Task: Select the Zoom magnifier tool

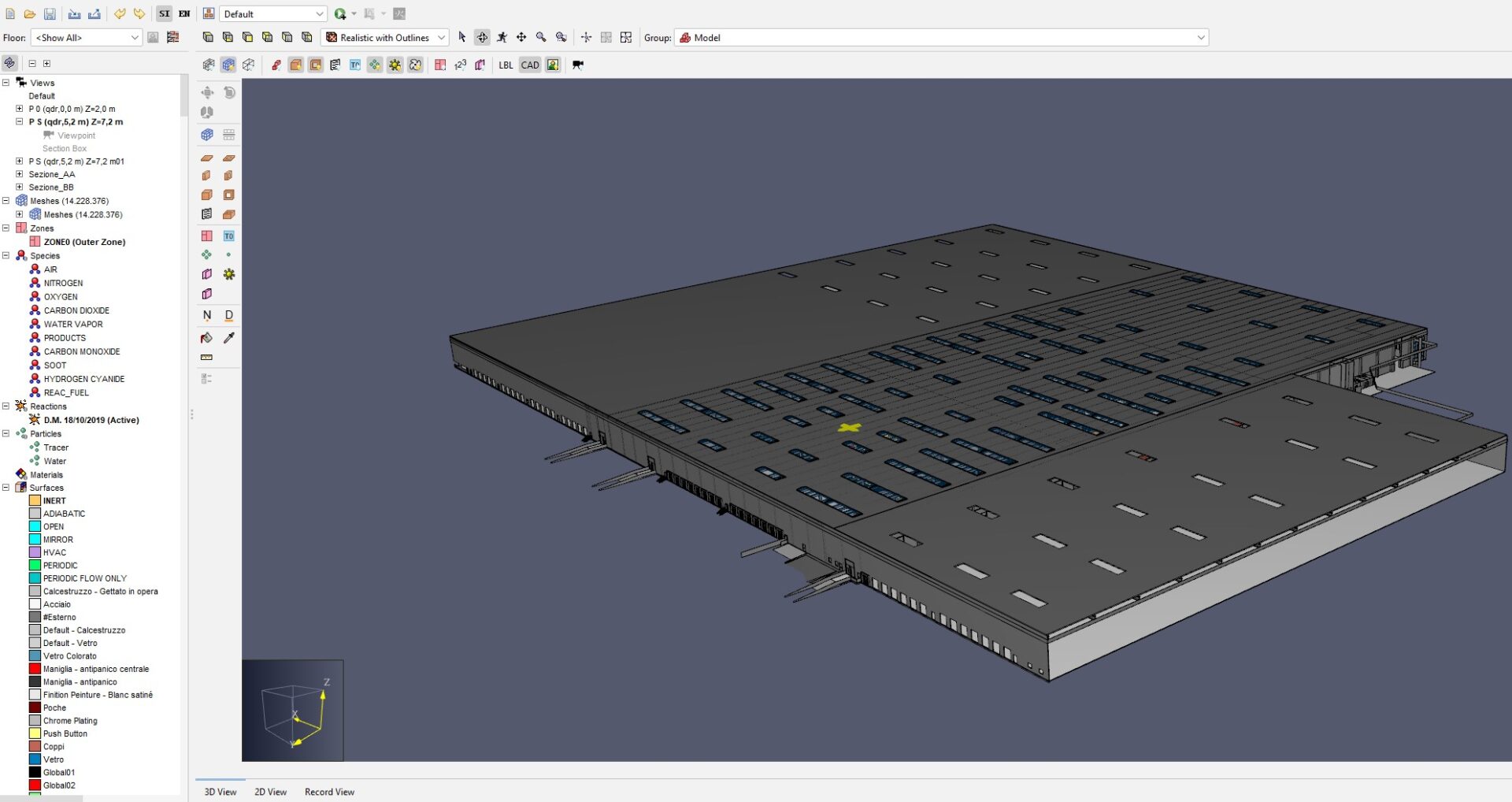Action: [x=541, y=37]
